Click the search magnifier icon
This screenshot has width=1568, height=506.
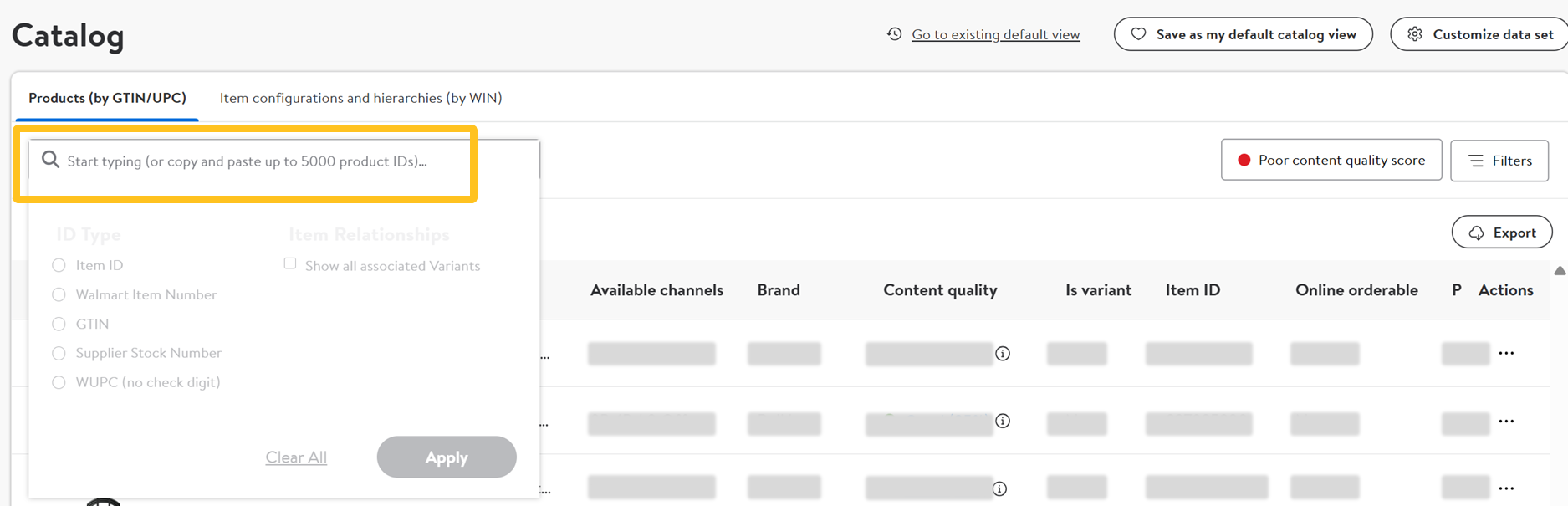tap(50, 160)
